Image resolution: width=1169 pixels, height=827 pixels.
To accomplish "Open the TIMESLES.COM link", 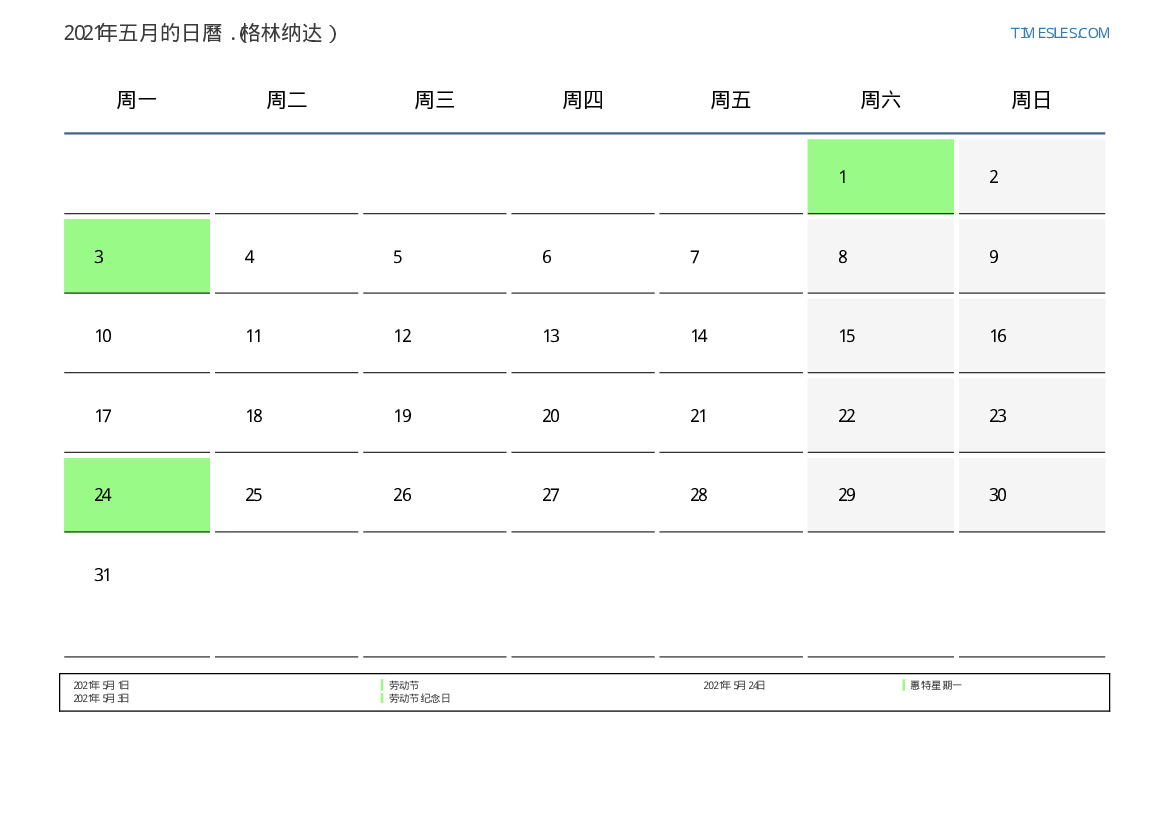I will [x=1059, y=33].
